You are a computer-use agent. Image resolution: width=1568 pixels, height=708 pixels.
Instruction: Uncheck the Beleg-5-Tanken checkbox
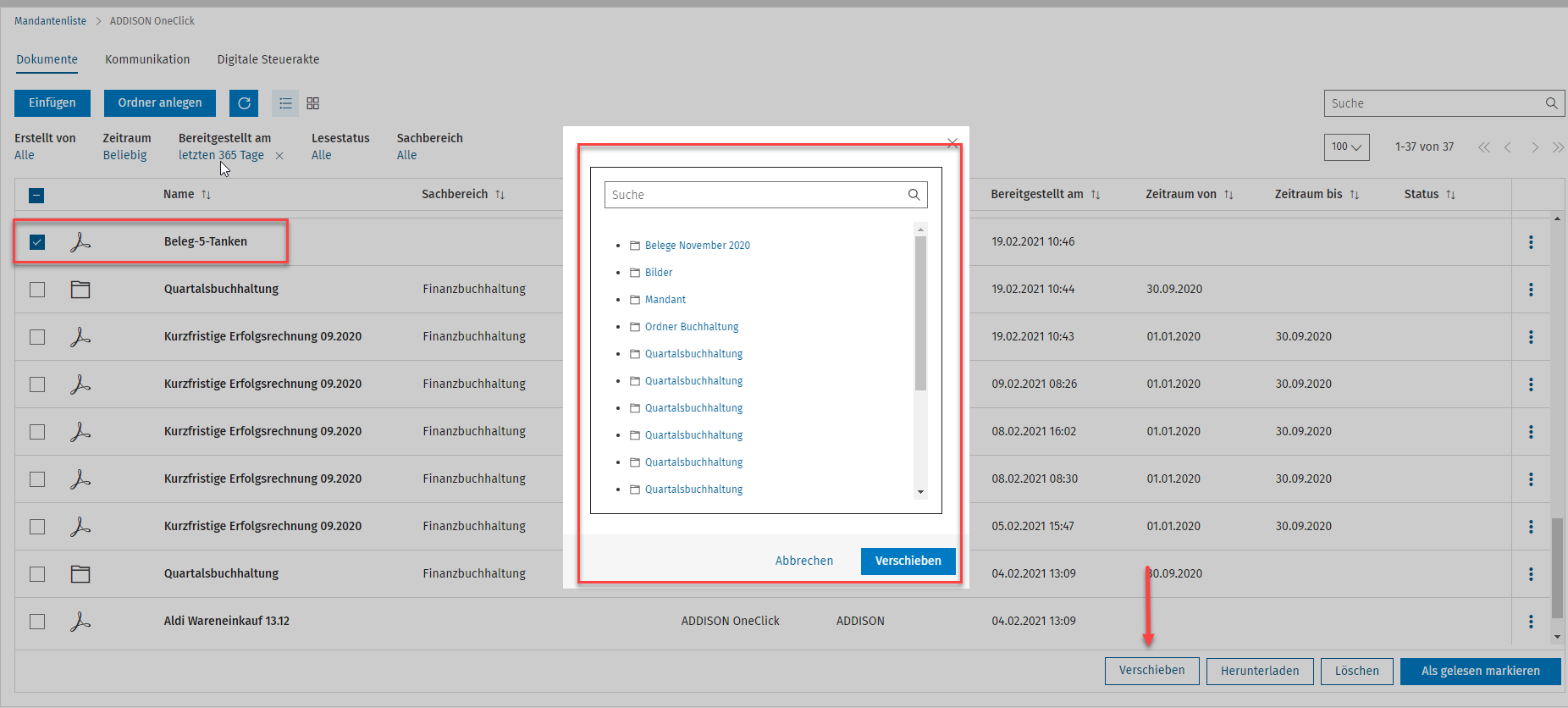click(37, 242)
